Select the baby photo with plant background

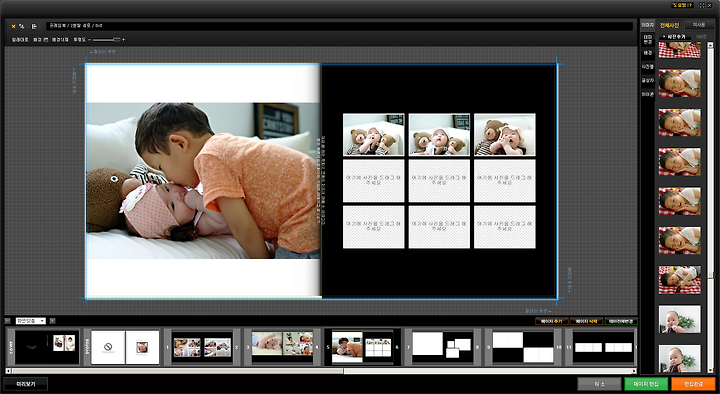click(680, 319)
